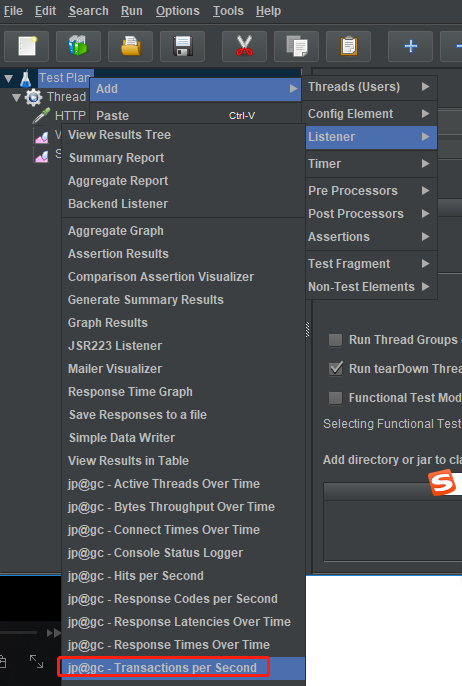The height and width of the screenshot is (686, 462).
Task: Add Graph Results listener
Action: 183,322
